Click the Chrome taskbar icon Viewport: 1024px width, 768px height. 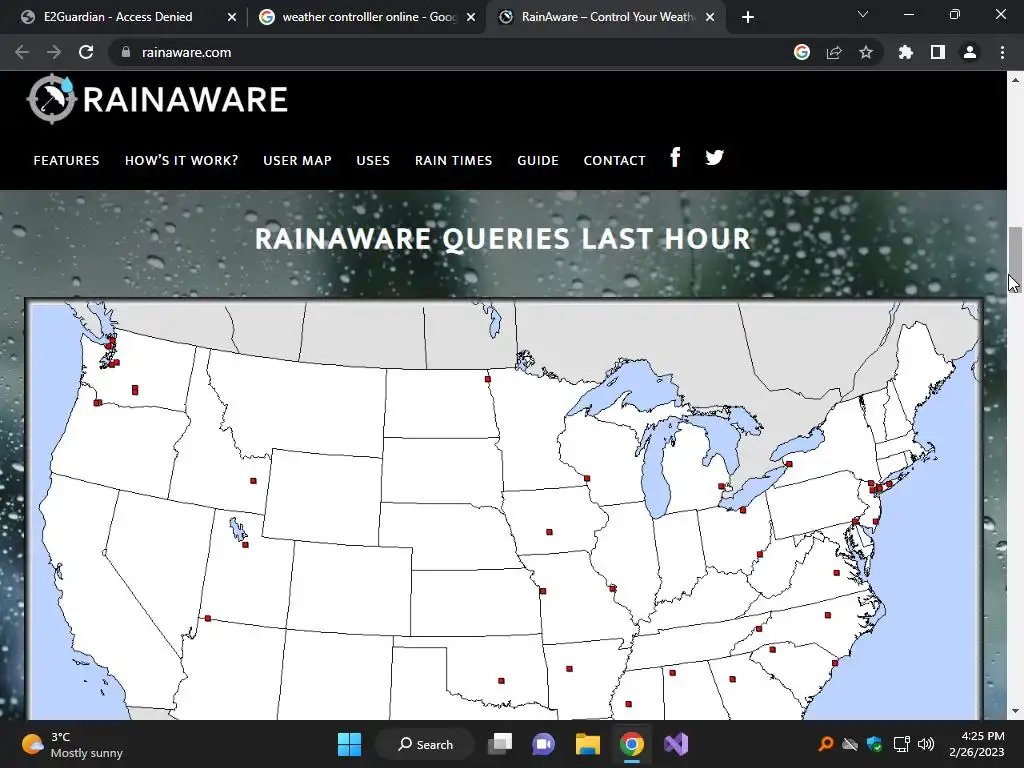click(632, 744)
